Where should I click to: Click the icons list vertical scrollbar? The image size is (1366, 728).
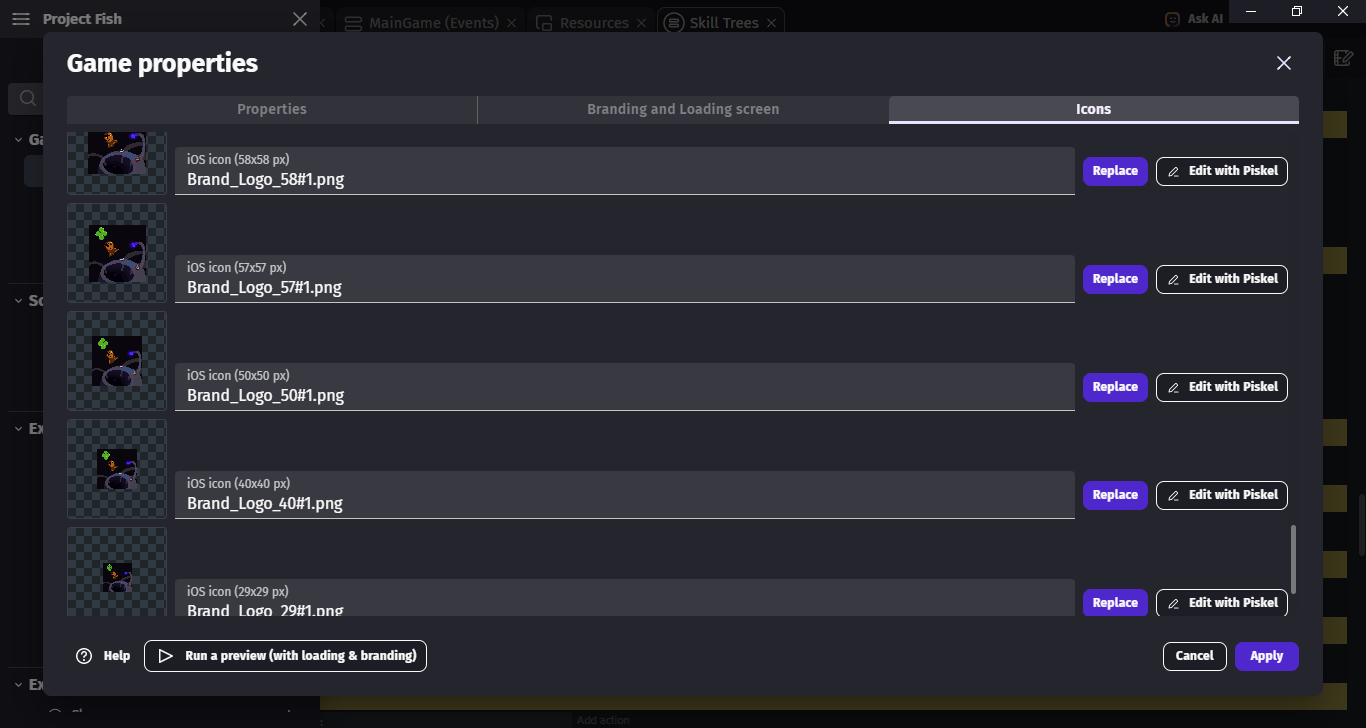click(1293, 559)
